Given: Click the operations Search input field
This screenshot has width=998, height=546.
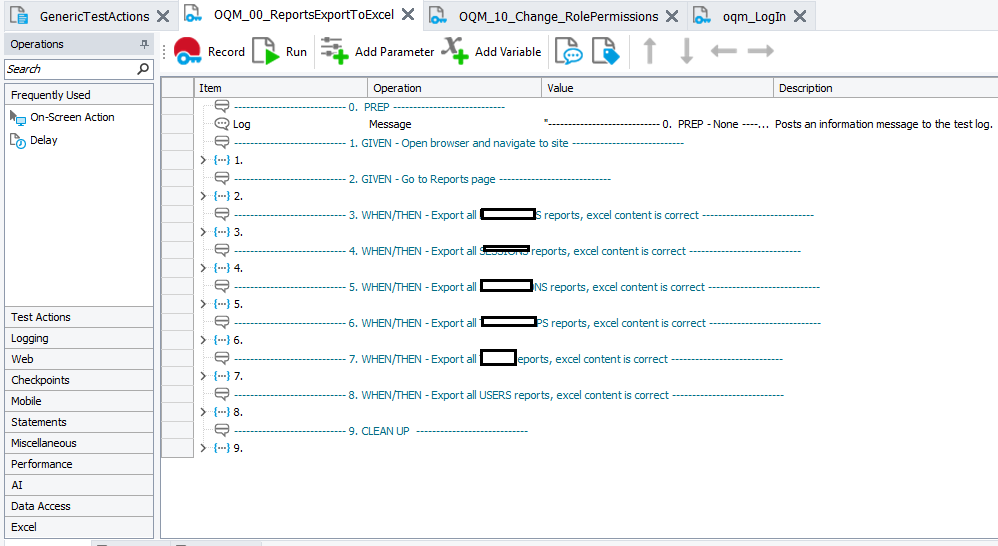Looking at the screenshot, I should (x=70, y=69).
